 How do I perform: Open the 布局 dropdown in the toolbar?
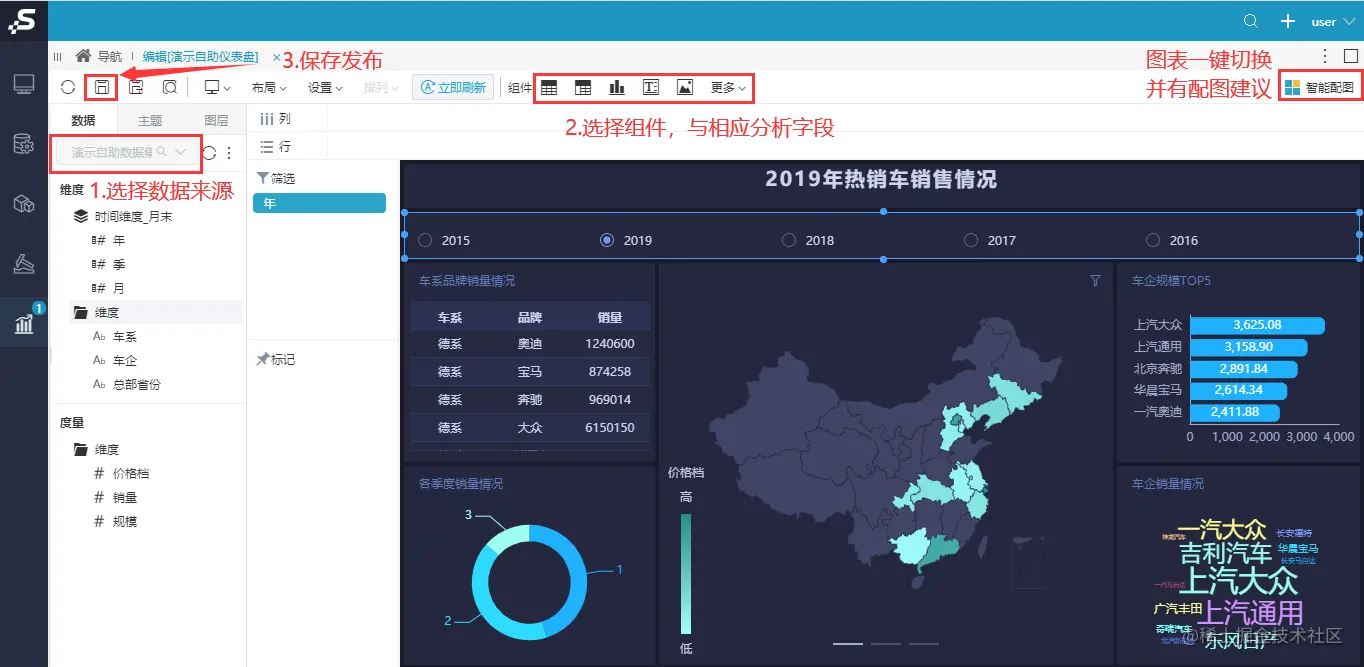[268, 87]
